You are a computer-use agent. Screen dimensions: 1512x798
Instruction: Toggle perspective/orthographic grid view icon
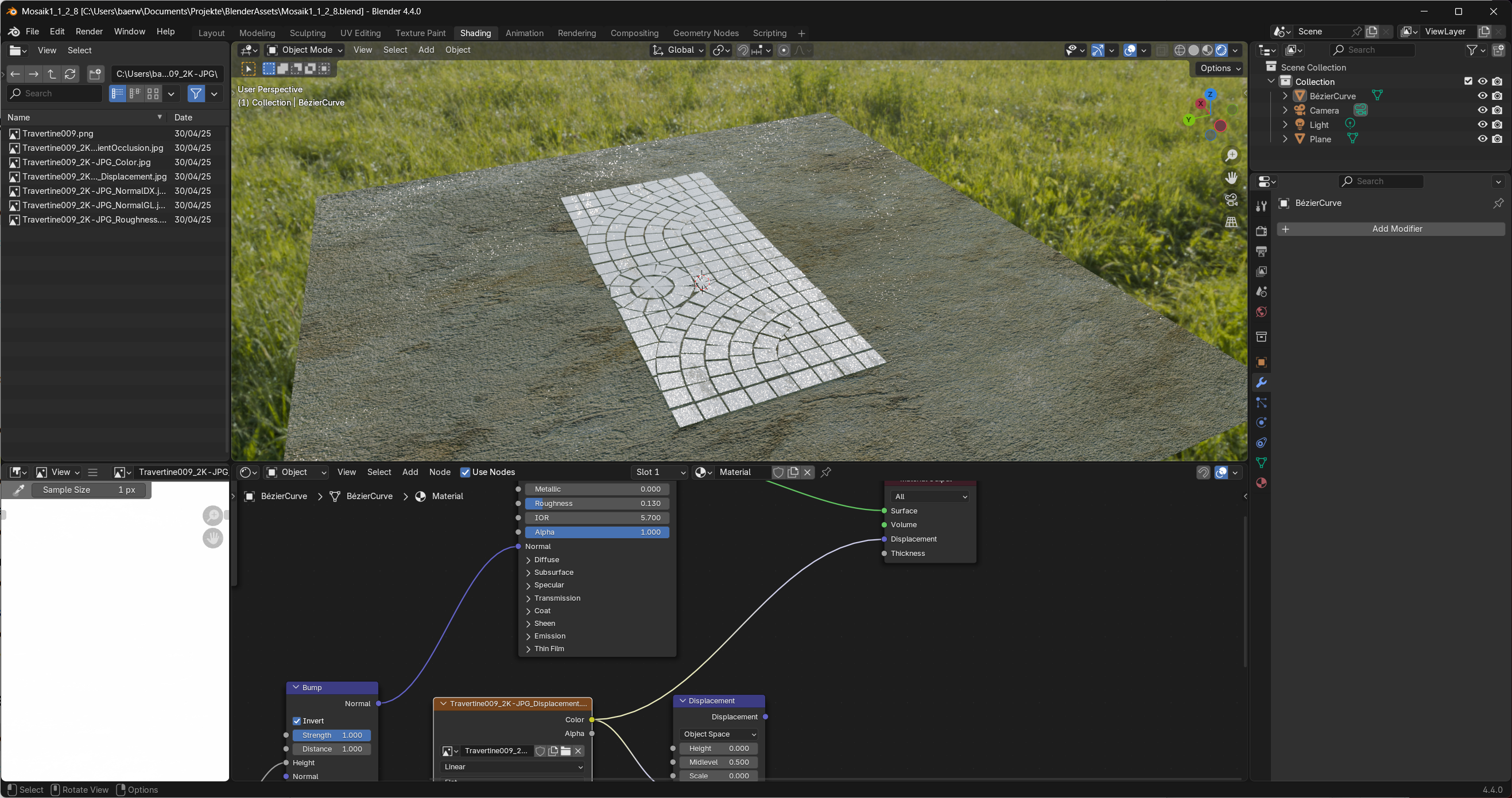pyautogui.click(x=1231, y=223)
